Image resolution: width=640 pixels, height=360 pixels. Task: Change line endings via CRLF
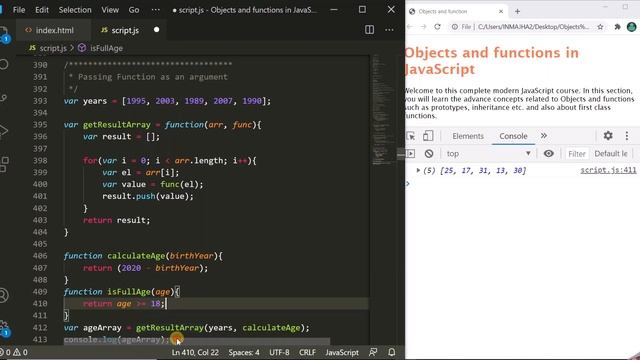pos(307,352)
